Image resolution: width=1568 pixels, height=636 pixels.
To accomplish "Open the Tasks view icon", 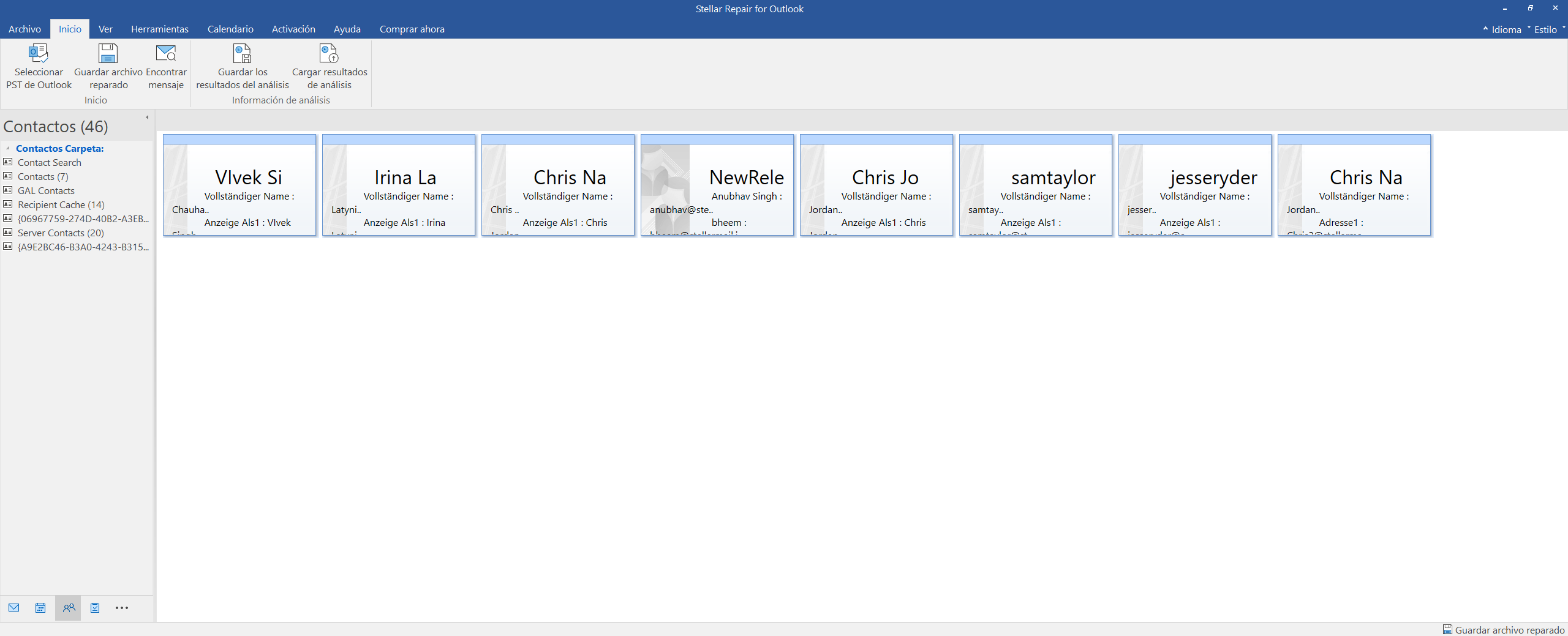I will 95,608.
